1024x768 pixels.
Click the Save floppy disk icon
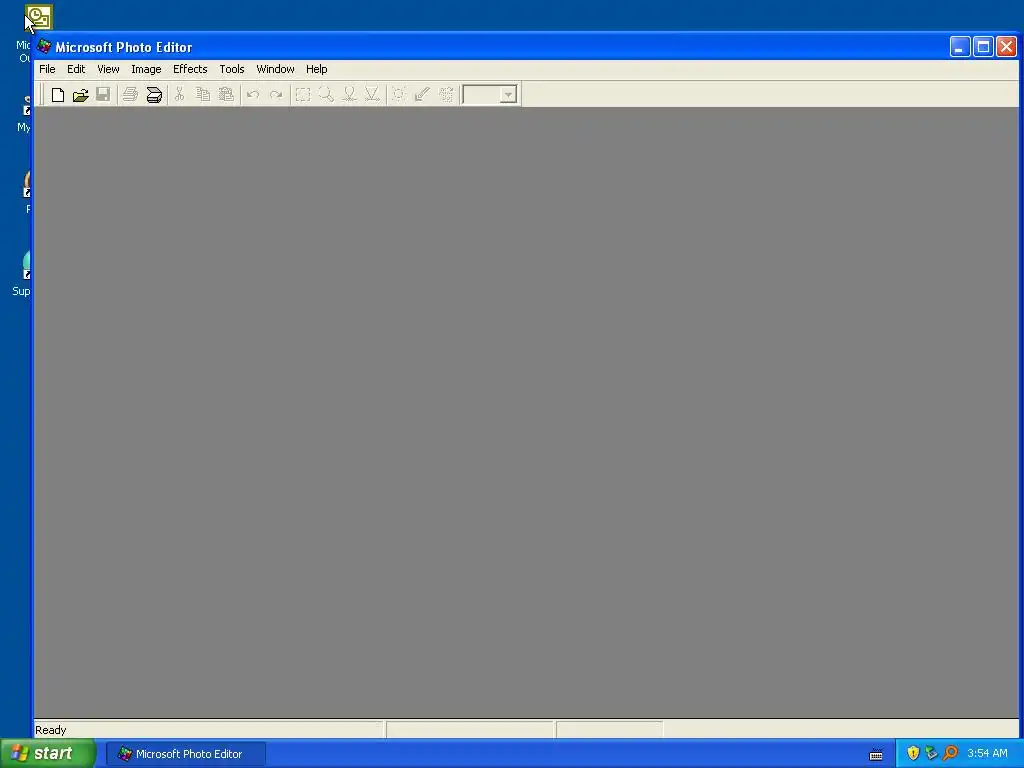[x=103, y=95]
